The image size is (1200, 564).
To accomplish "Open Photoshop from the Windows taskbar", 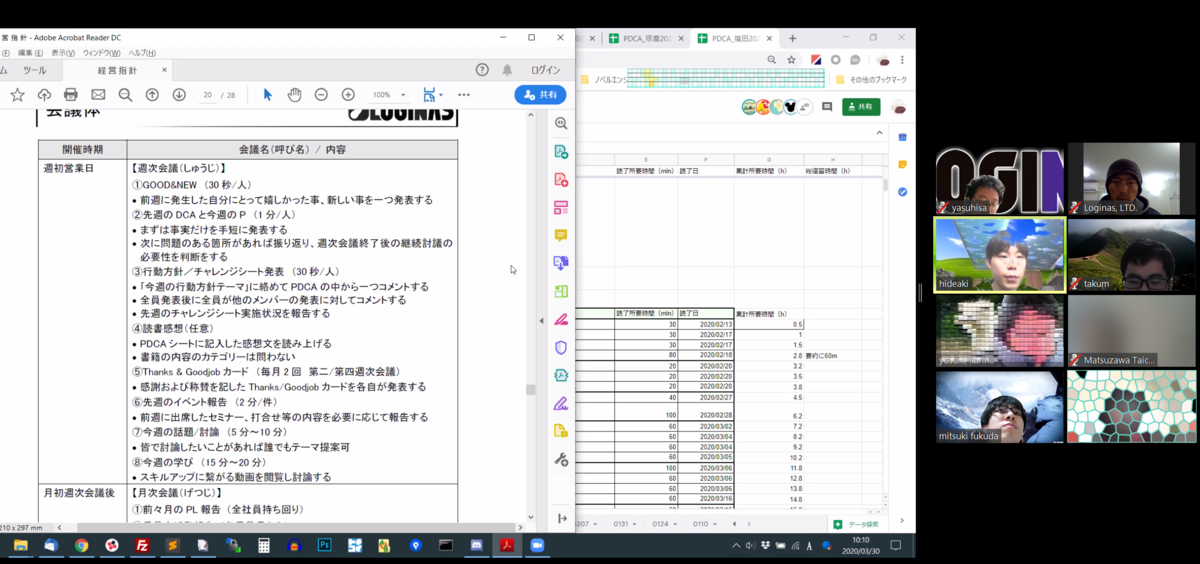I will (x=324, y=546).
